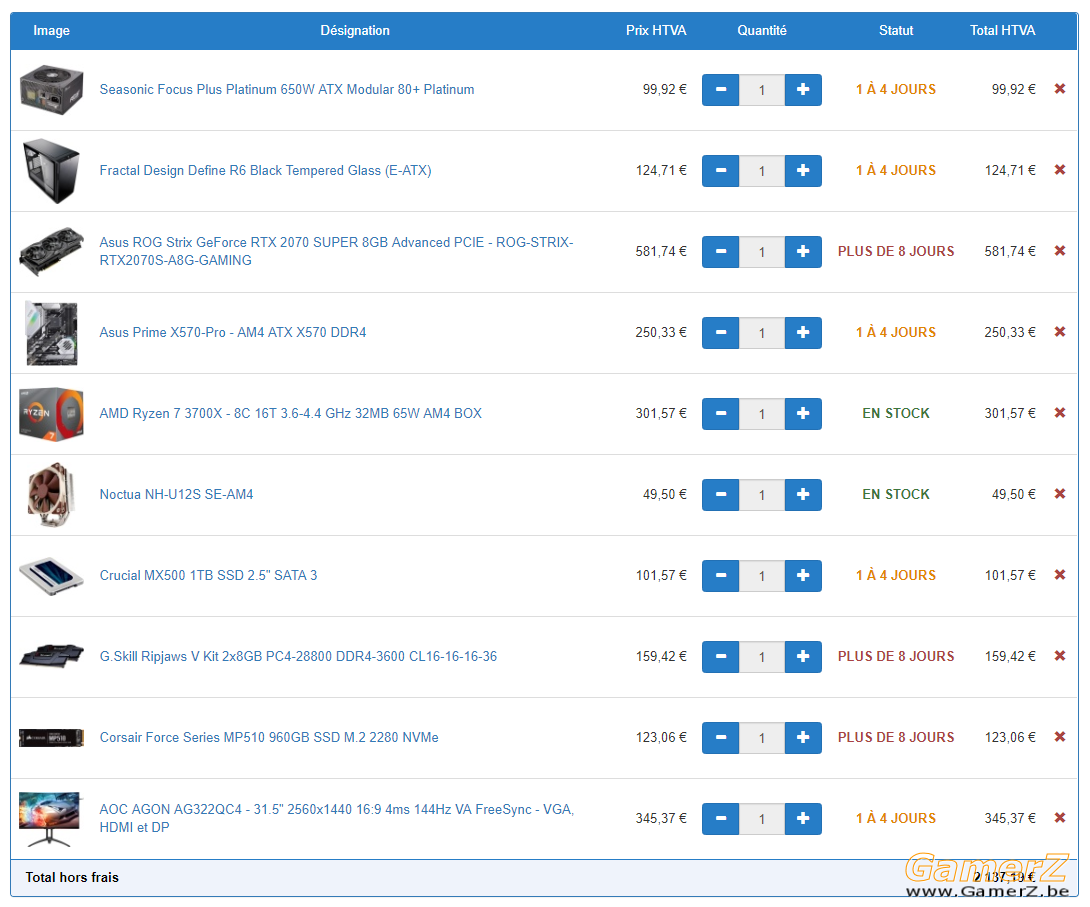Decrease quantity of AMD Ryzen 7 3700X

[721, 414]
